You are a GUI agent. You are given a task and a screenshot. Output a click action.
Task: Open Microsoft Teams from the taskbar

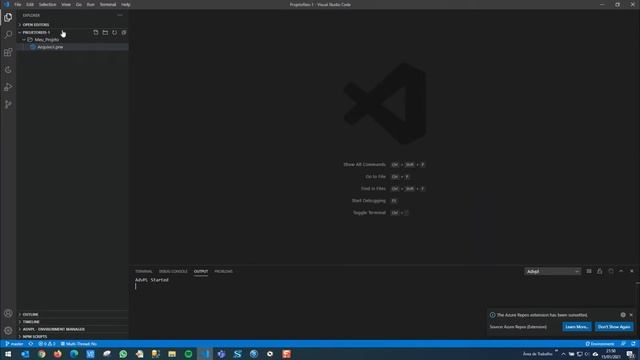221,354
